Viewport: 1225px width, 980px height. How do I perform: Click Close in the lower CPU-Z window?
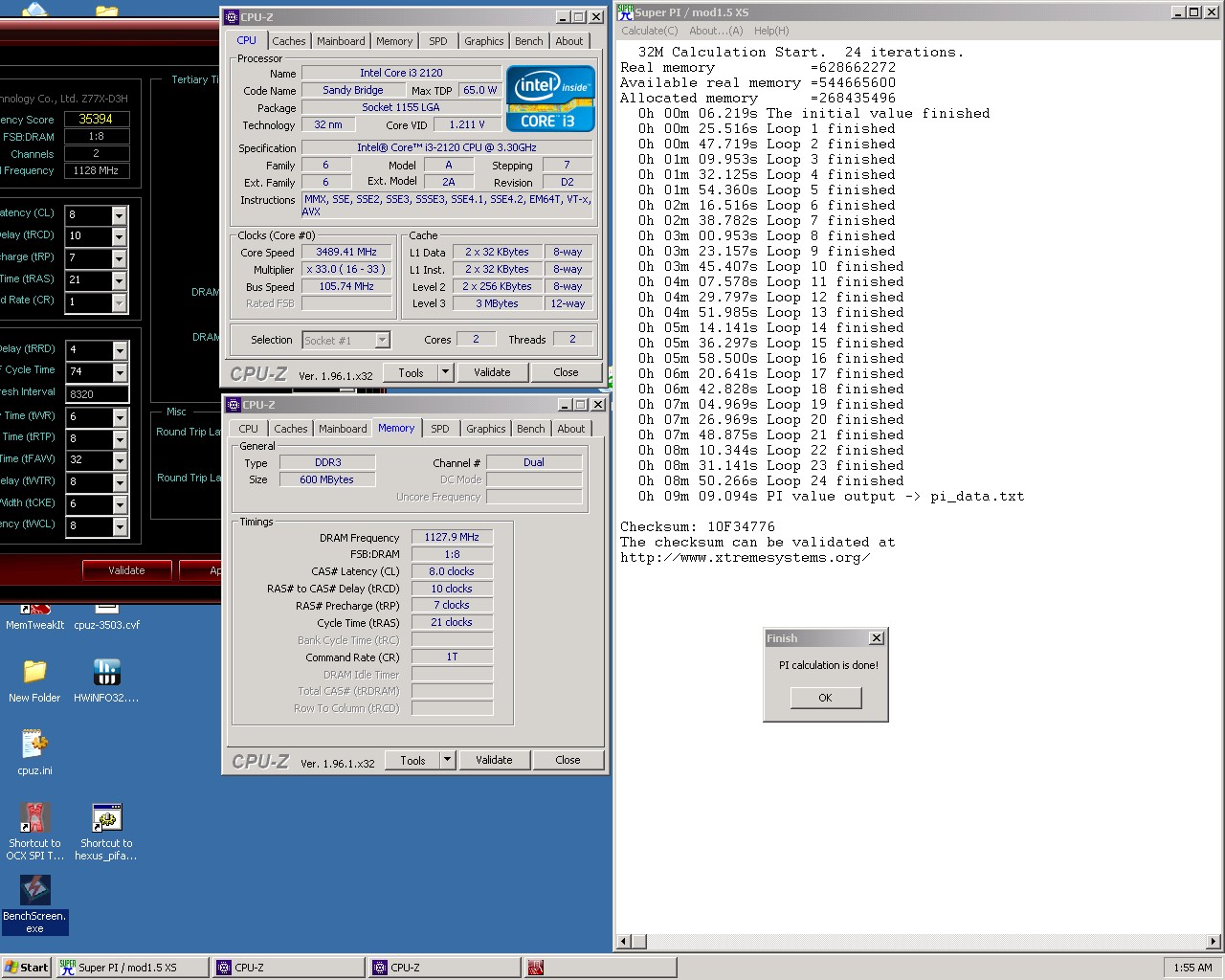(568, 760)
